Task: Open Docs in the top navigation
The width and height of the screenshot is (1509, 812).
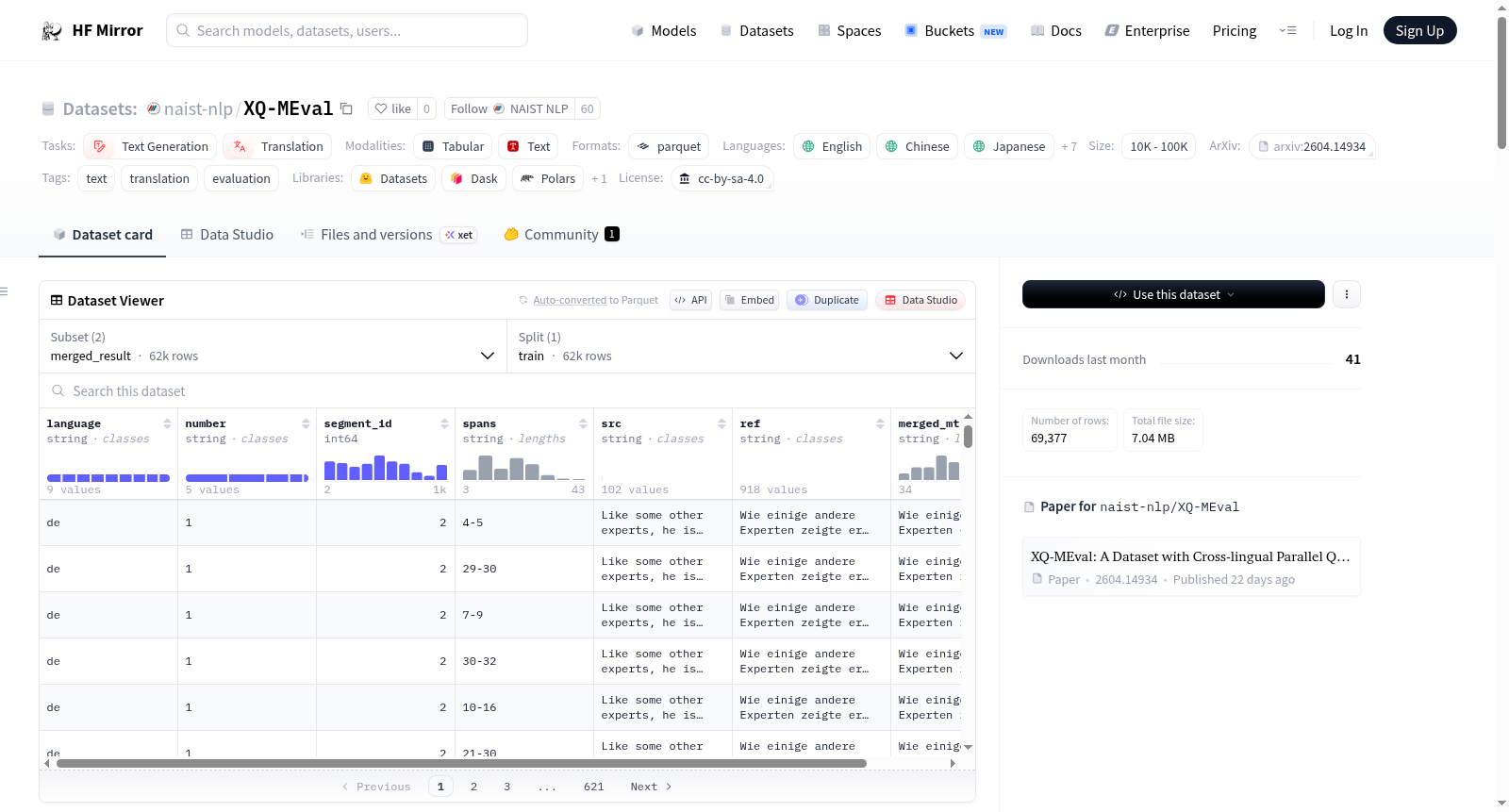Action: [x=1056, y=31]
